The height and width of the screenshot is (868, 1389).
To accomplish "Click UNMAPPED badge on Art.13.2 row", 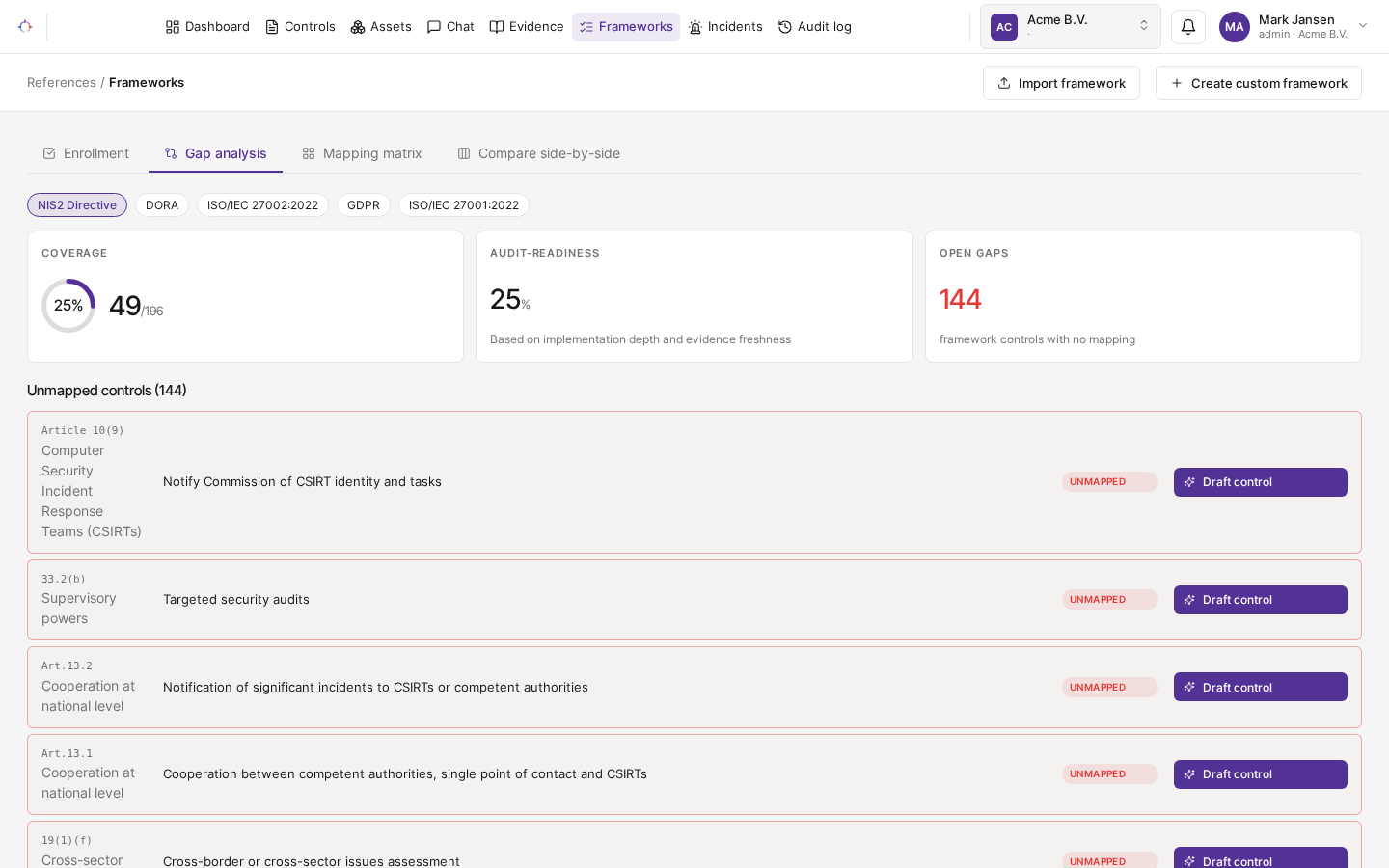I will [1110, 688].
